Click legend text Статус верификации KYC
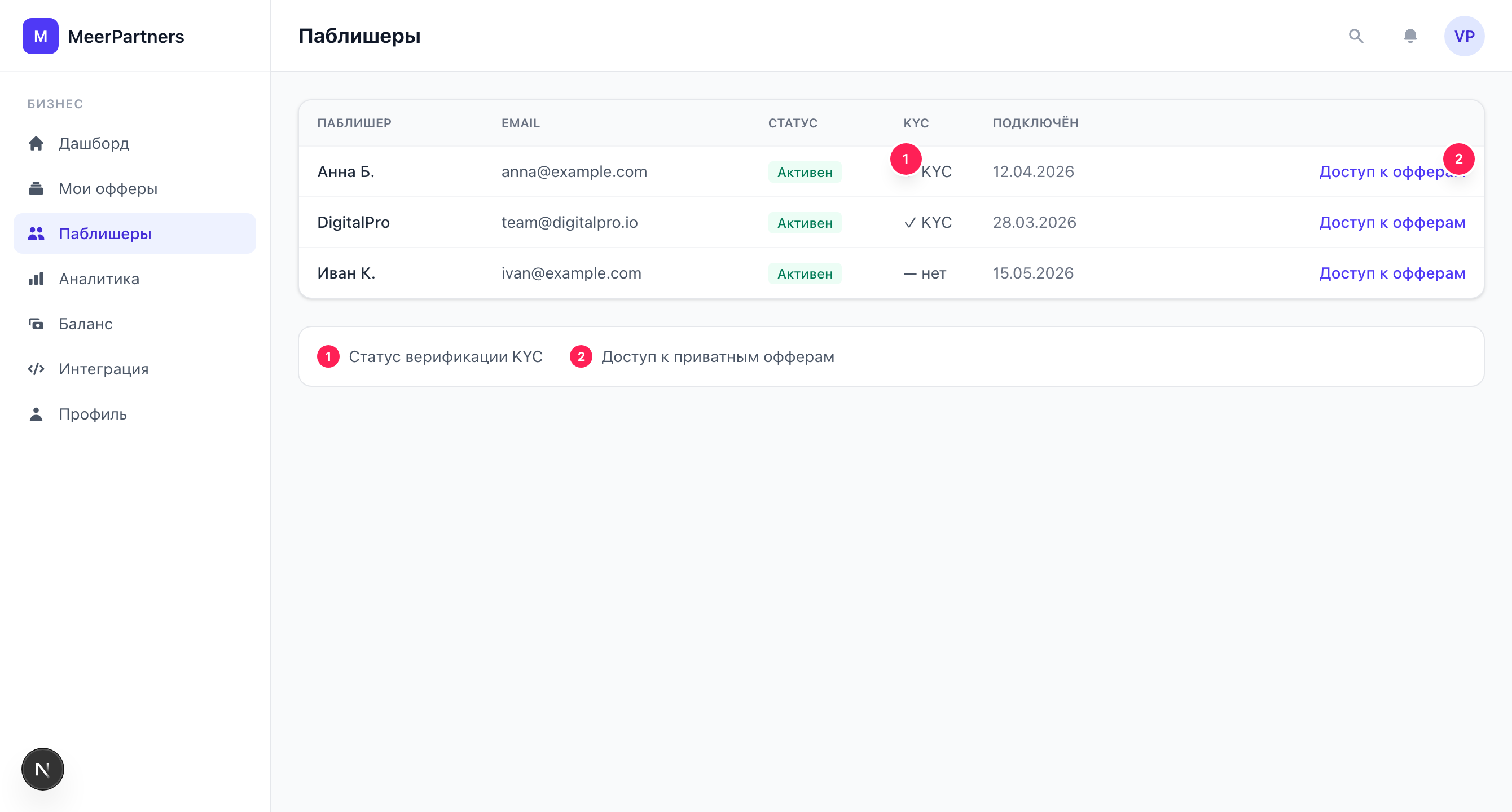Image resolution: width=1512 pixels, height=812 pixels. (446, 357)
